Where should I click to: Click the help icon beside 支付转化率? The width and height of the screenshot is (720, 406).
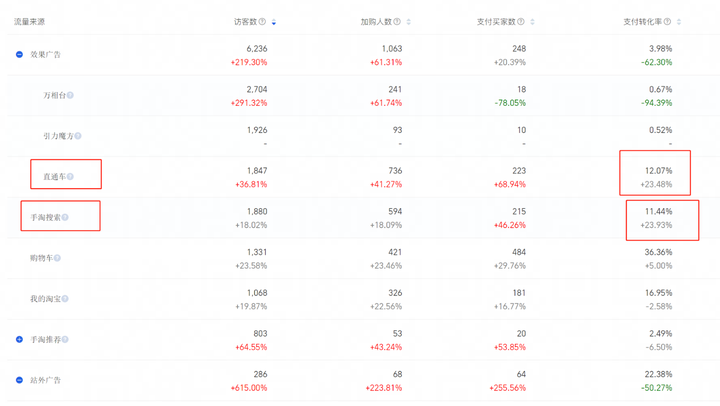(667, 21)
